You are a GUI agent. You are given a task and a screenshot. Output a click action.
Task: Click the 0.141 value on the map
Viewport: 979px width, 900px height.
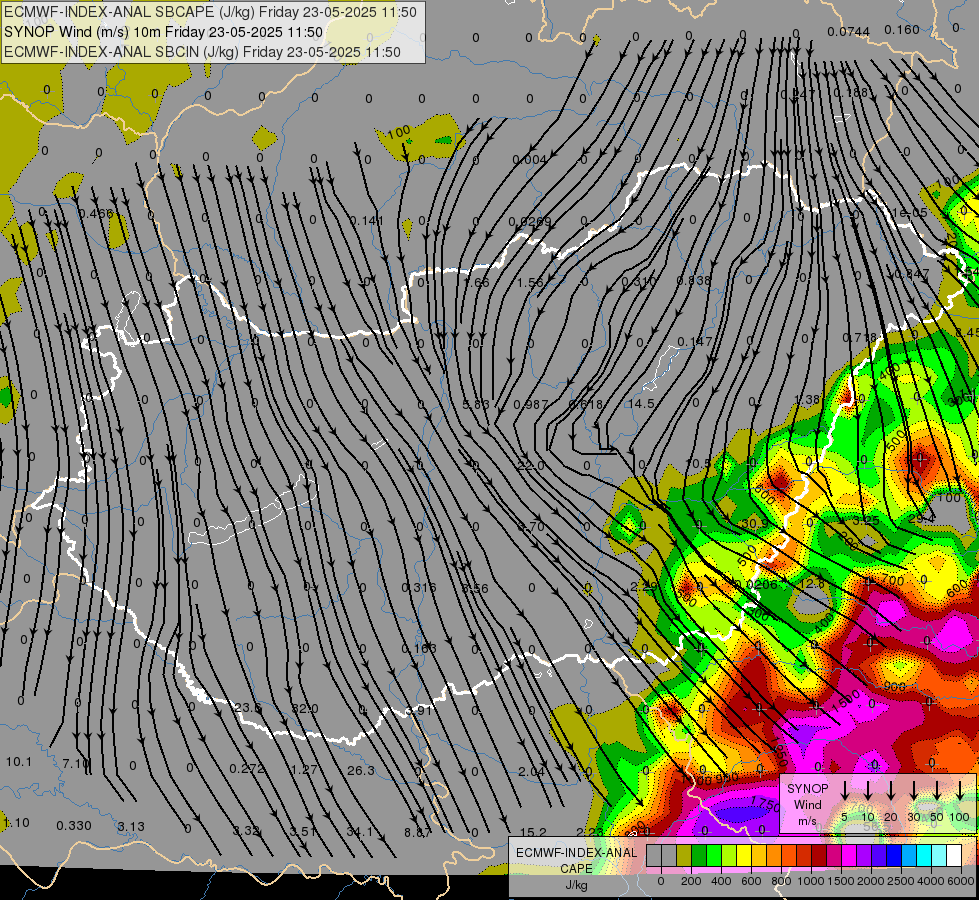click(367, 220)
